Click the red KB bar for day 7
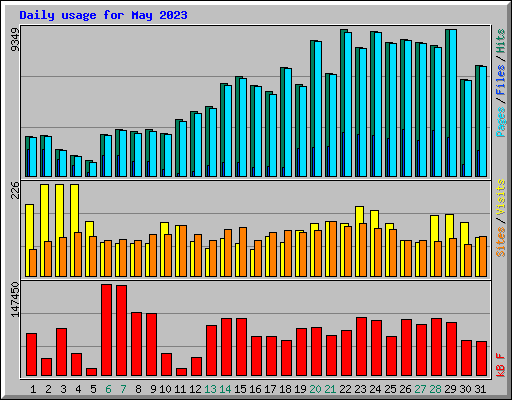 point(121,331)
